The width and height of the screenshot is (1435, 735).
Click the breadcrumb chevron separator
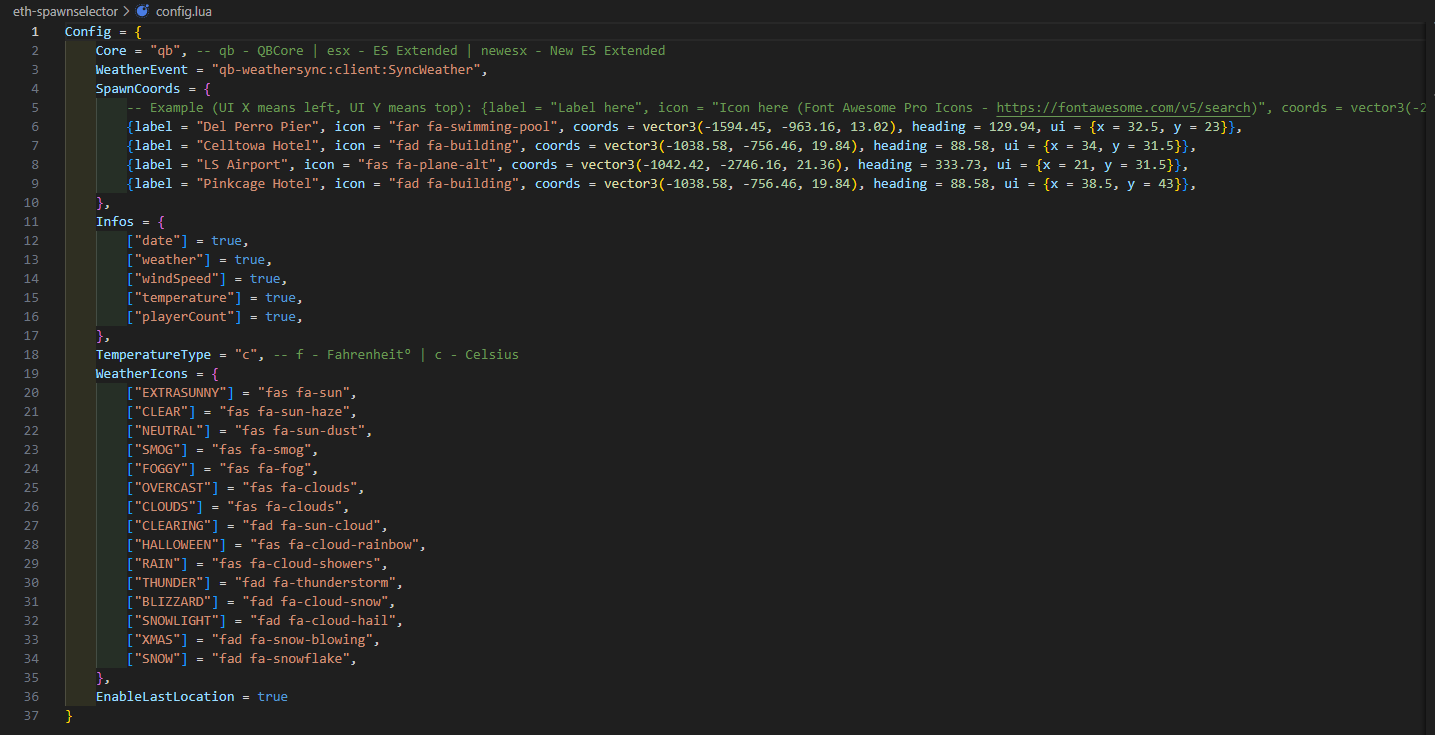coord(126,11)
